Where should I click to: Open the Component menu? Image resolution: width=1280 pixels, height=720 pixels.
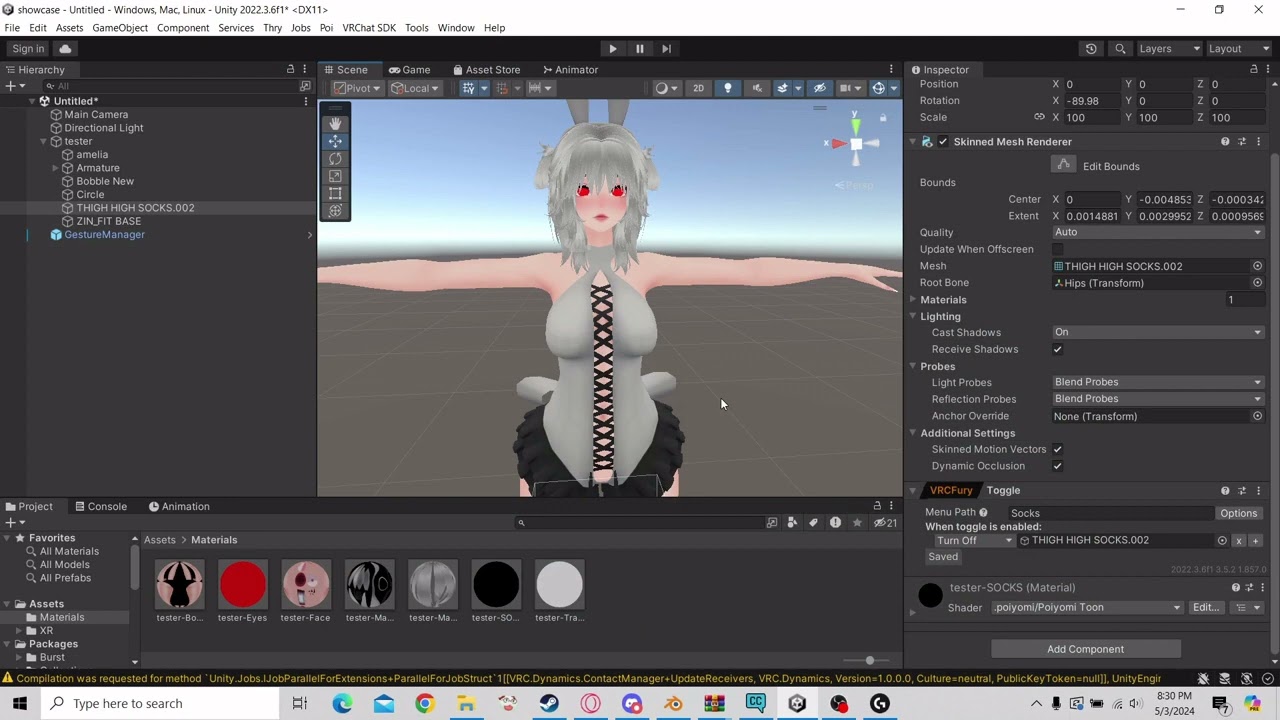pos(183,28)
